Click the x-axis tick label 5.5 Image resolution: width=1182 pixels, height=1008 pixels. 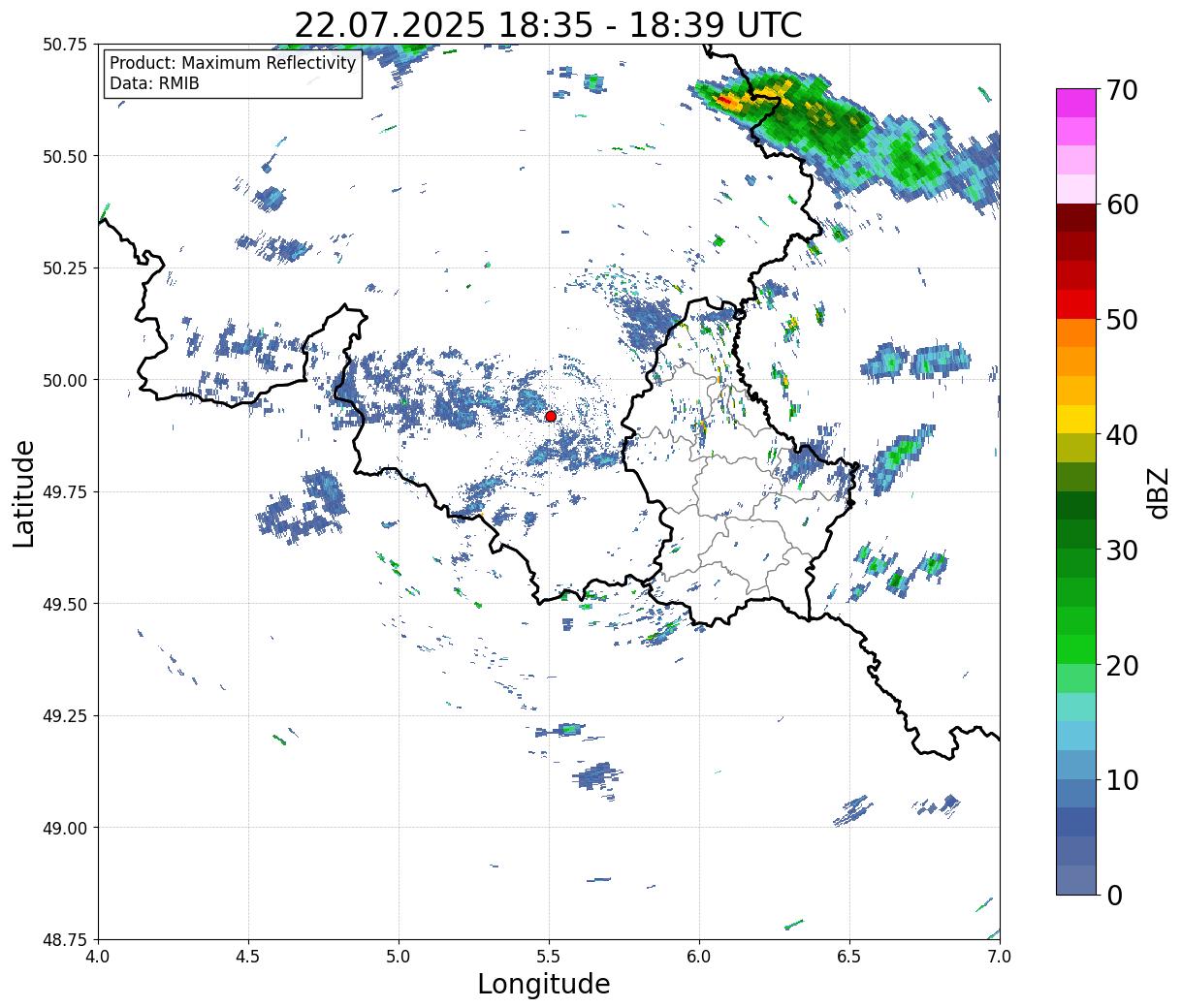(x=549, y=956)
